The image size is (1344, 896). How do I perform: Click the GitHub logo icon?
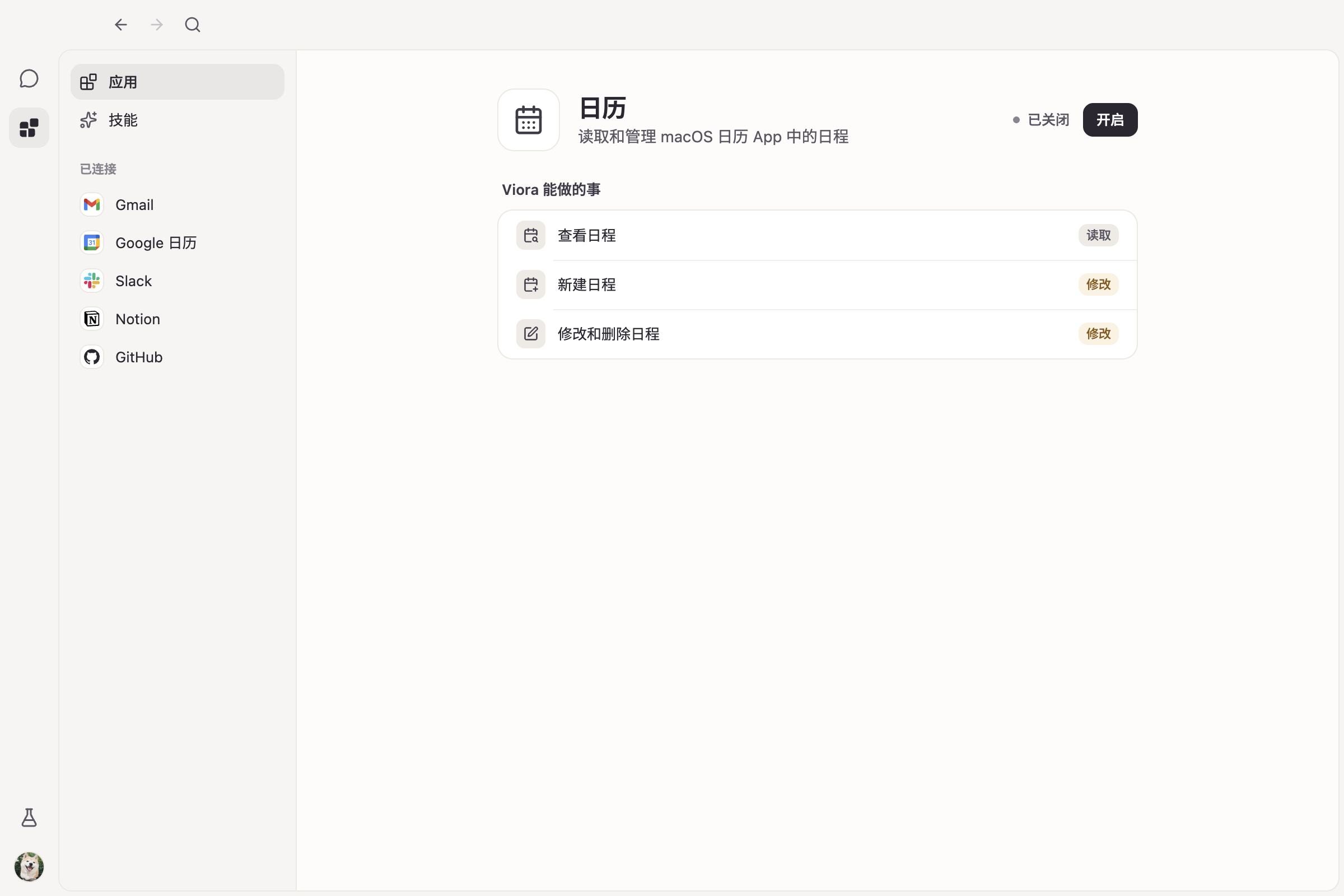click(x=92, y=357)
